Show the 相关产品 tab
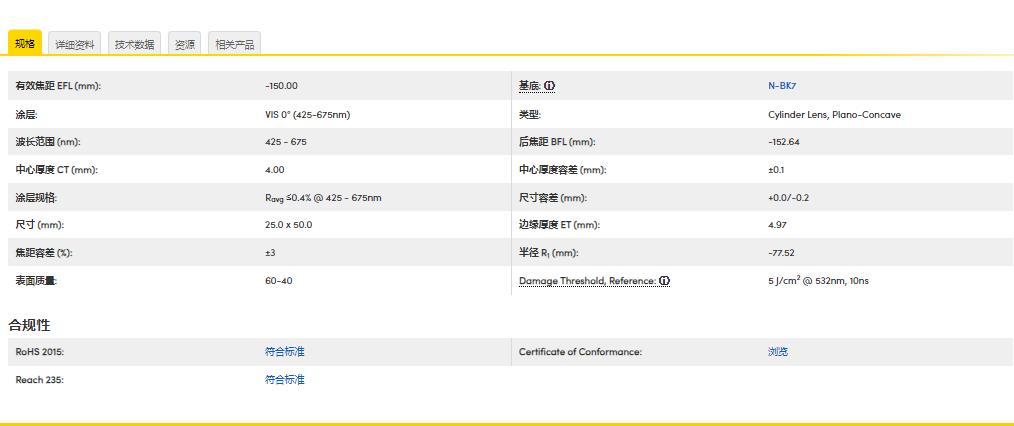 [x=234, y=44]
